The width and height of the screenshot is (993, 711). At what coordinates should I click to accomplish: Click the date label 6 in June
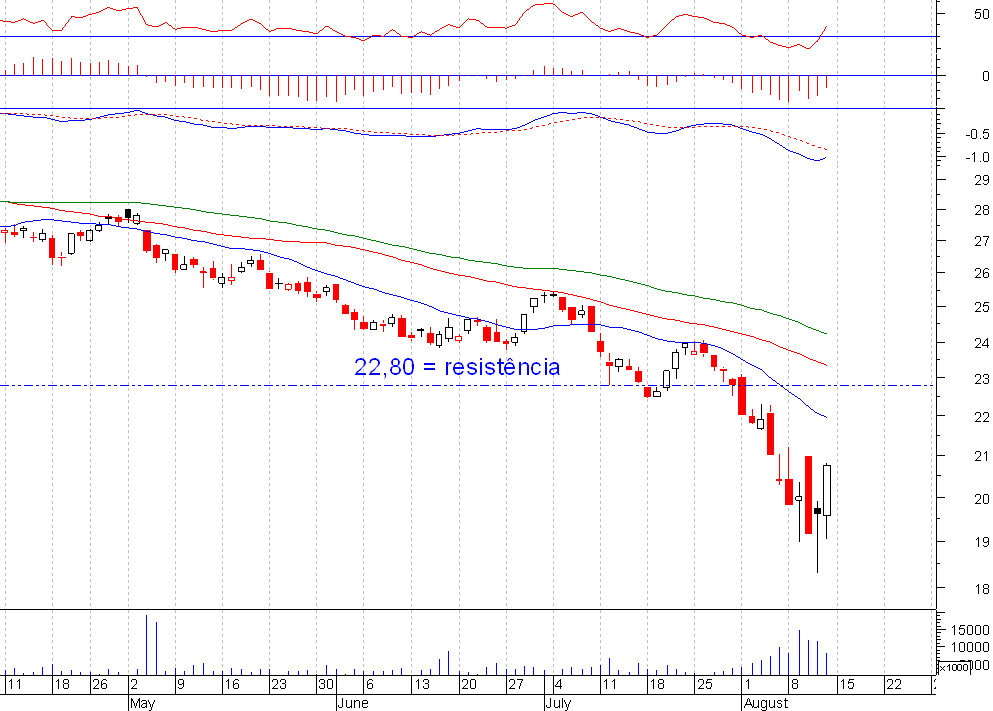click(370, 684)
